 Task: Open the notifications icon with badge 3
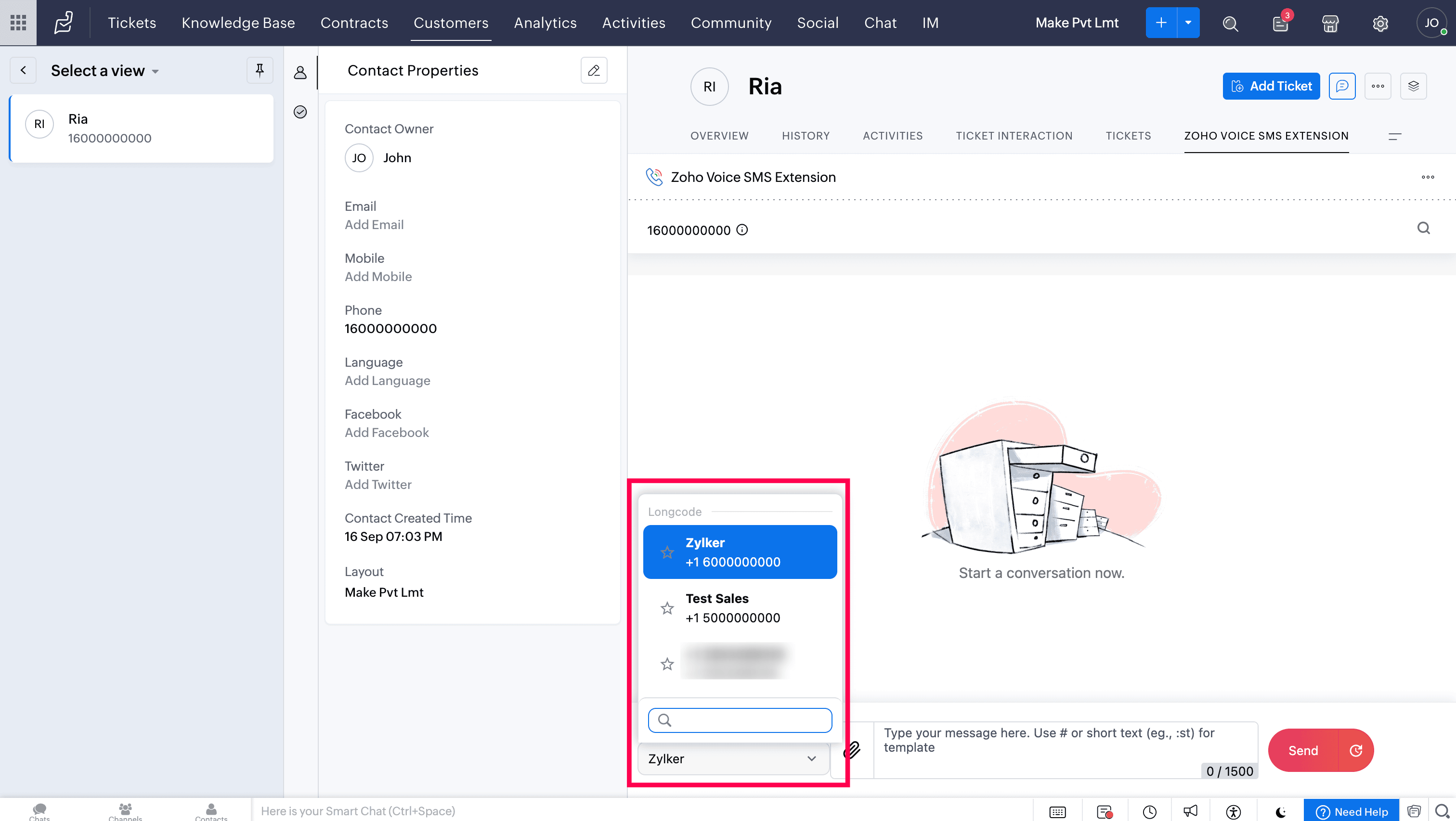click(1280, 23)
